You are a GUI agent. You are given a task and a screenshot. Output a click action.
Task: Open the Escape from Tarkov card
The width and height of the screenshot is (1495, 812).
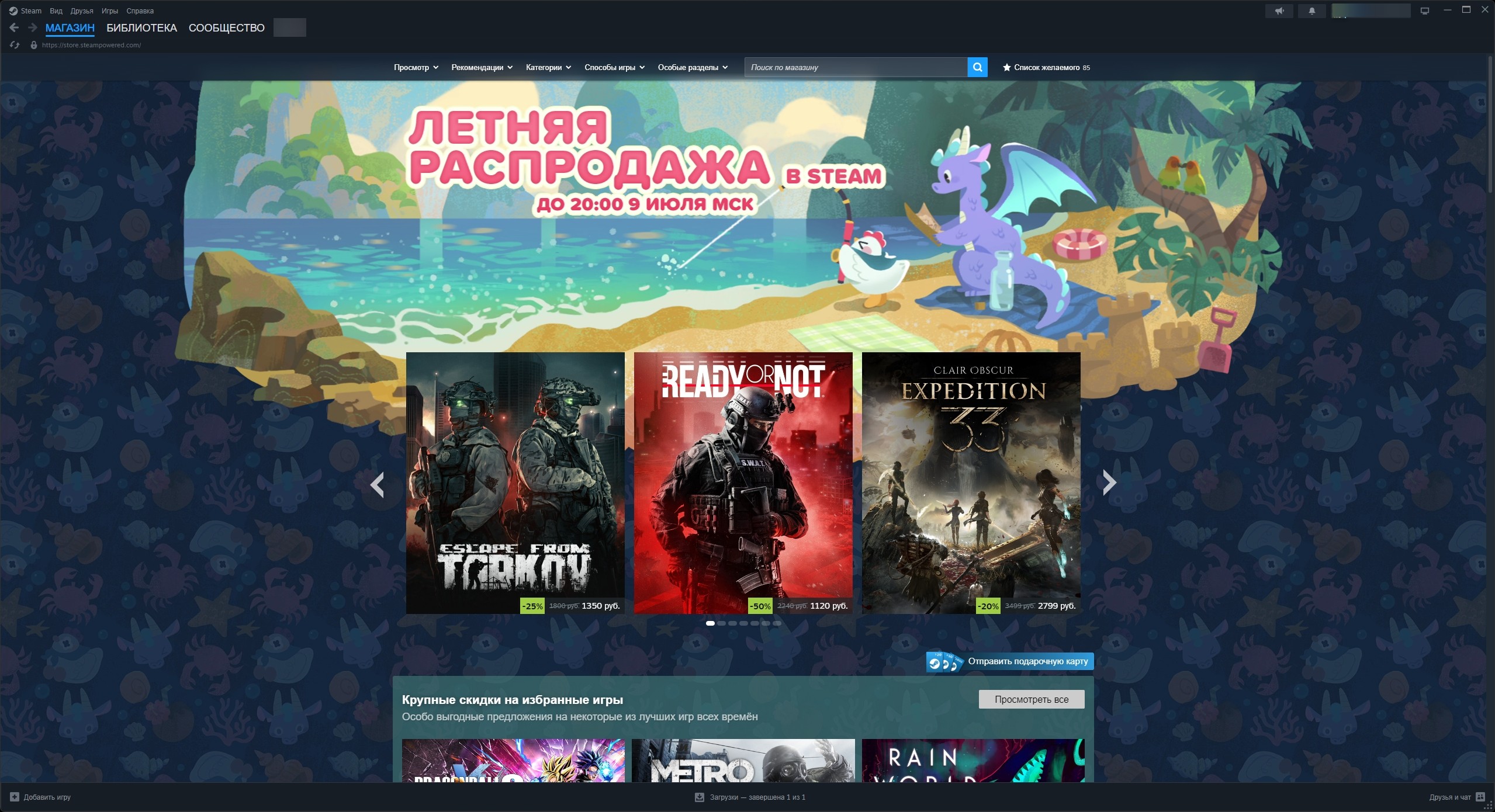(x=515, y=483)
